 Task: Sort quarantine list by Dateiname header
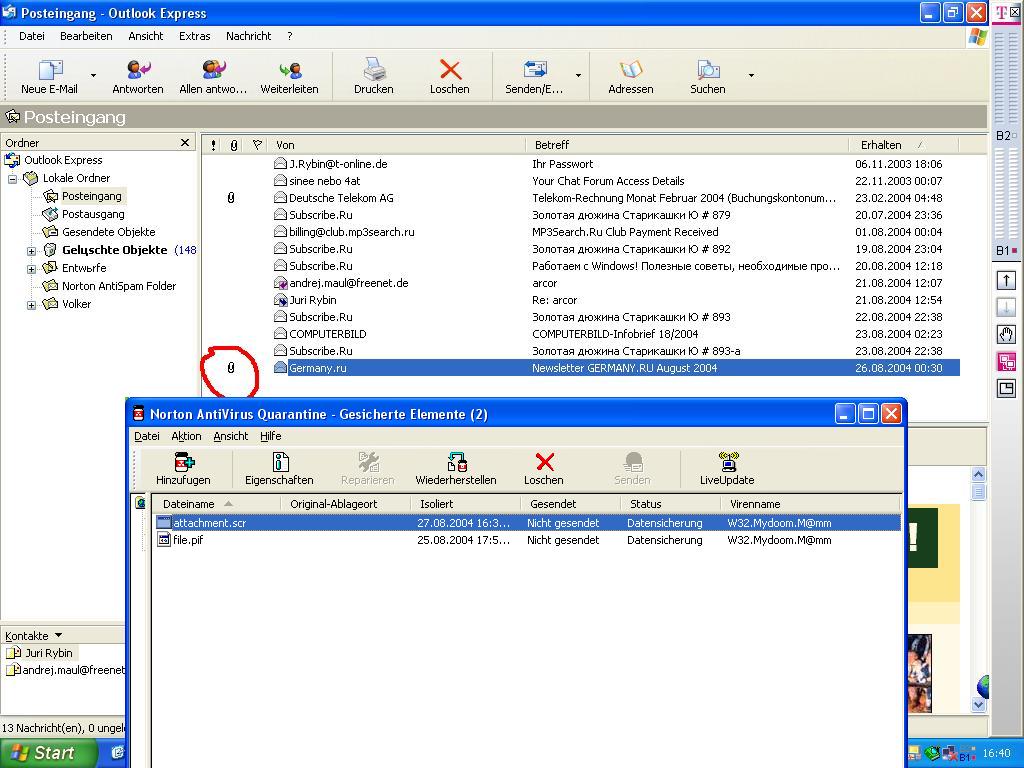coord(216,504)
